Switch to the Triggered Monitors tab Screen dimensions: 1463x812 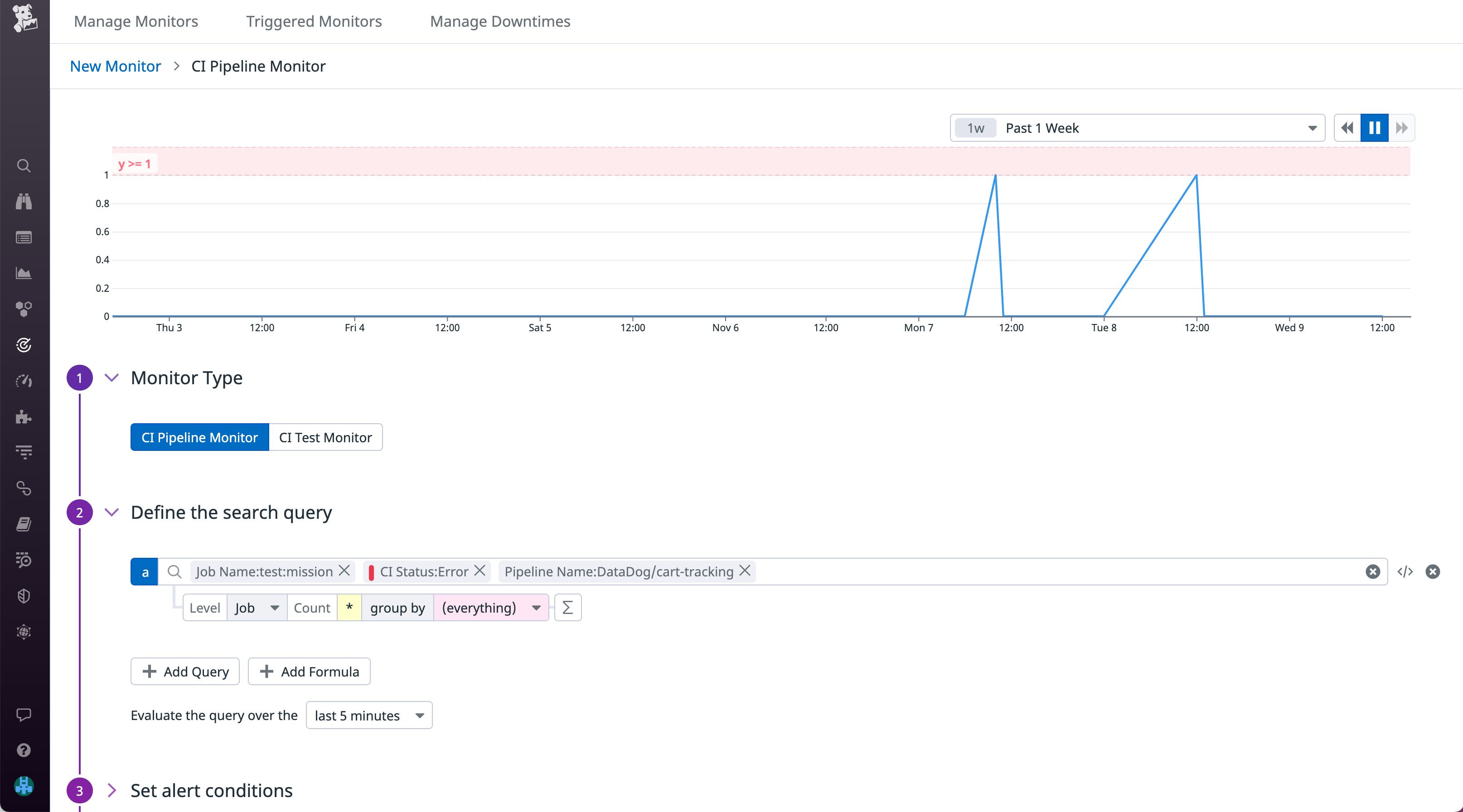[x=314, y=21]
